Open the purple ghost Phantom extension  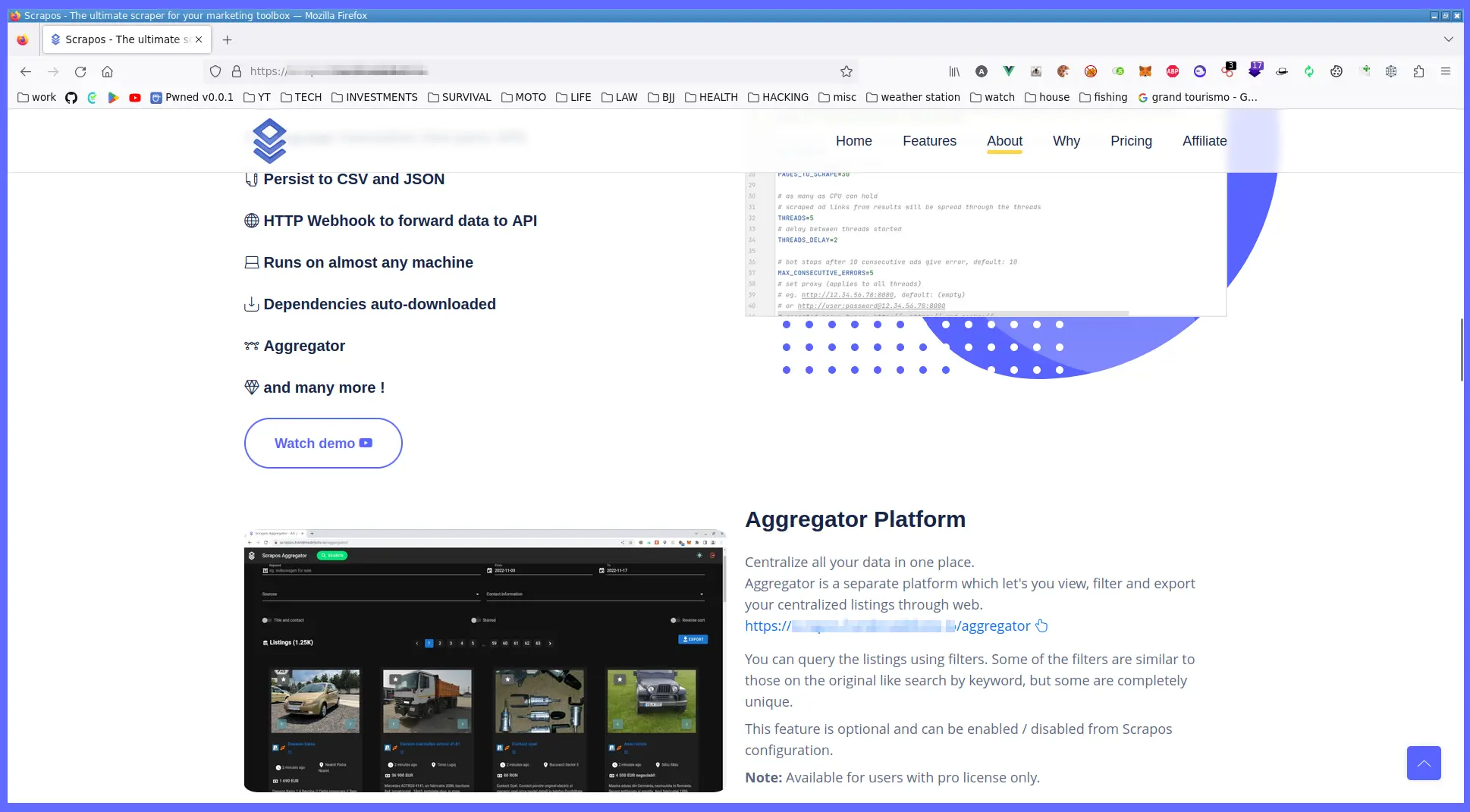pos(1200,71)
